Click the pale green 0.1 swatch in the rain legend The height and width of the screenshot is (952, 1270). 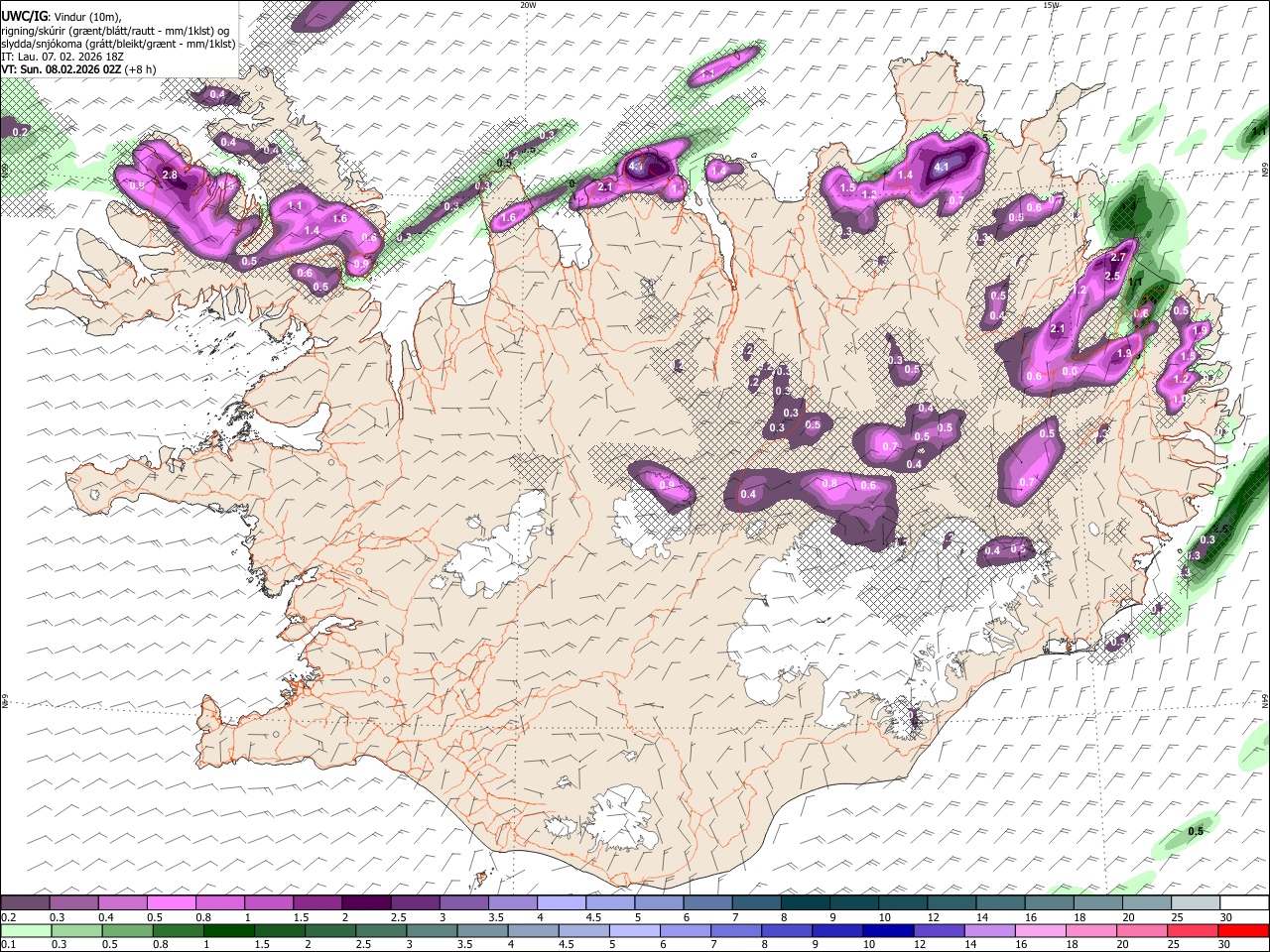point(25,930)
